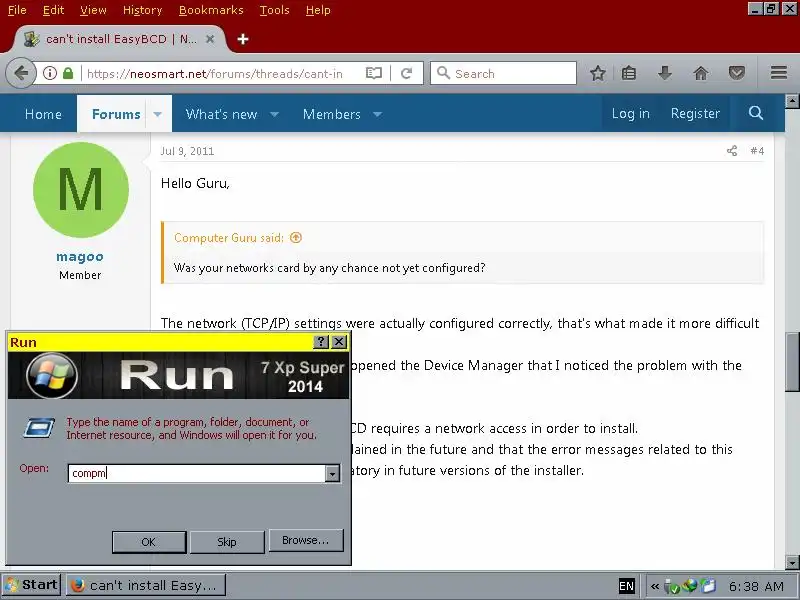Select the Forums nav tab
The width and height of the screenshot is (800, 600).
click(116, 114)
